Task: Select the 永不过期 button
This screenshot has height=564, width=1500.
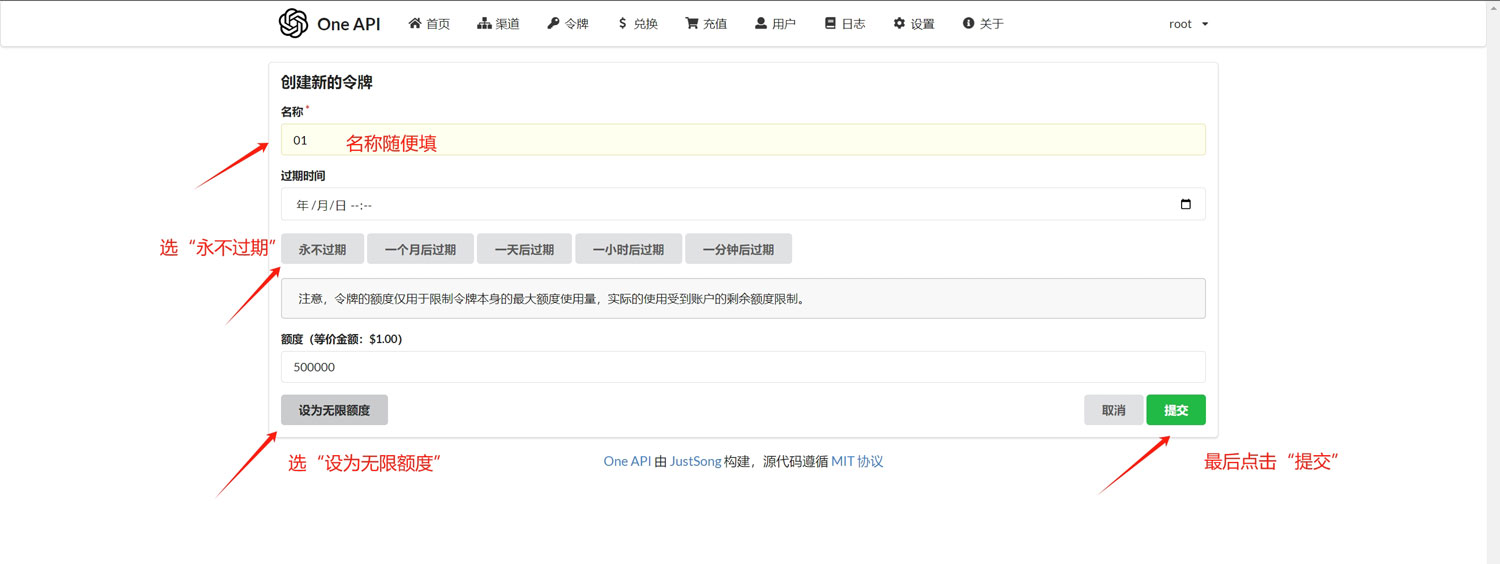Action: (x=322, y=249)
